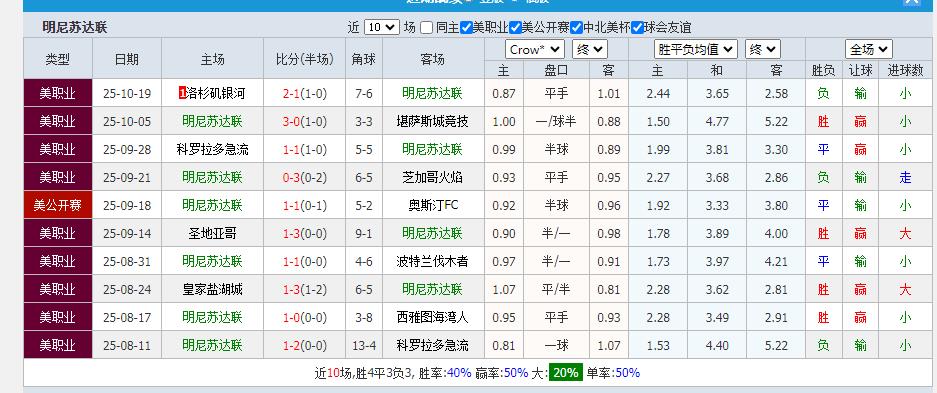Screen dimensions: 937x393
Task: Click the 1.07 home odds on 25-08-24
Action: click(x=504, y=290)
